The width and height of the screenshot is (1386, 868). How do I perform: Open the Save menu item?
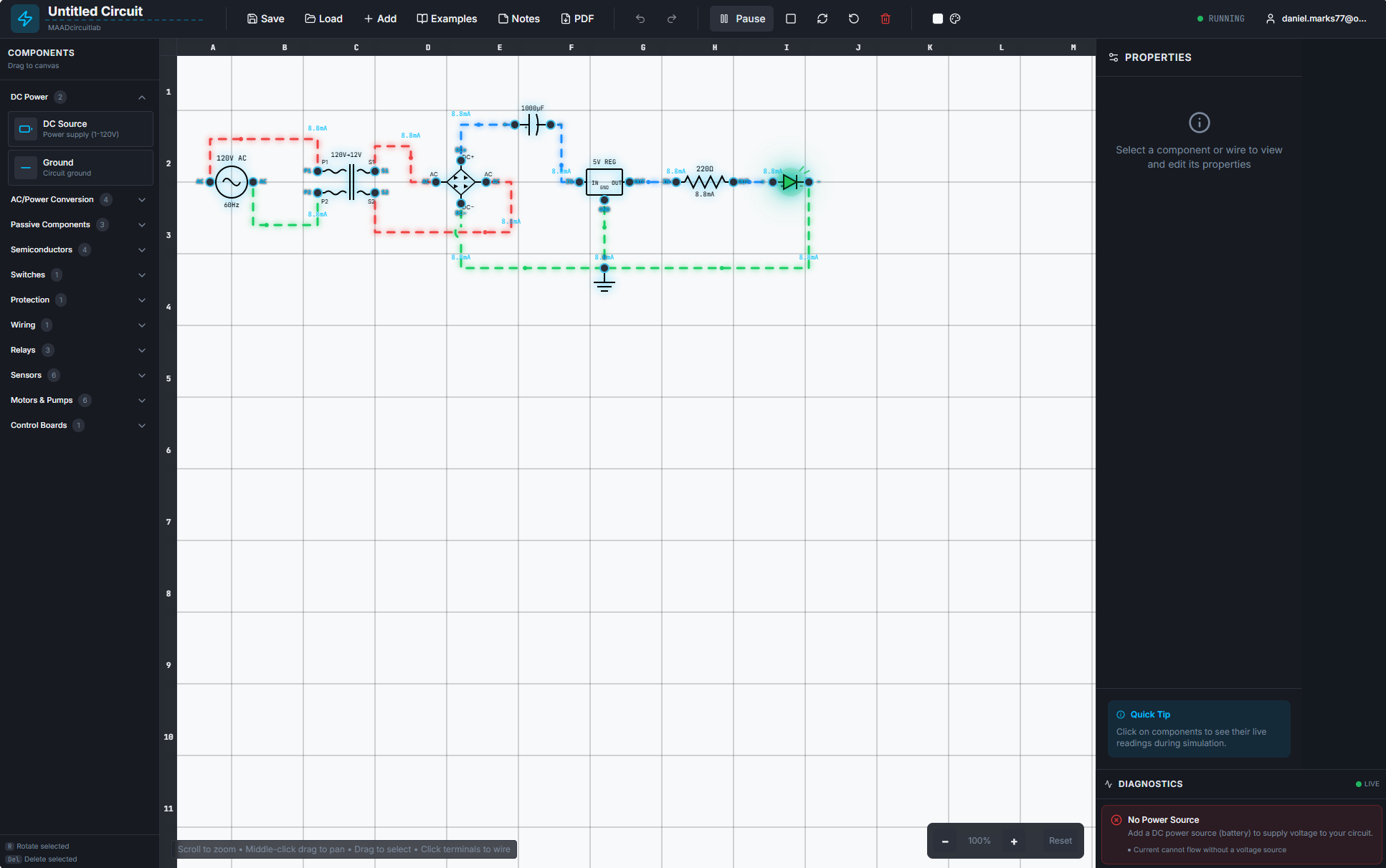click(x=265, y=19)
